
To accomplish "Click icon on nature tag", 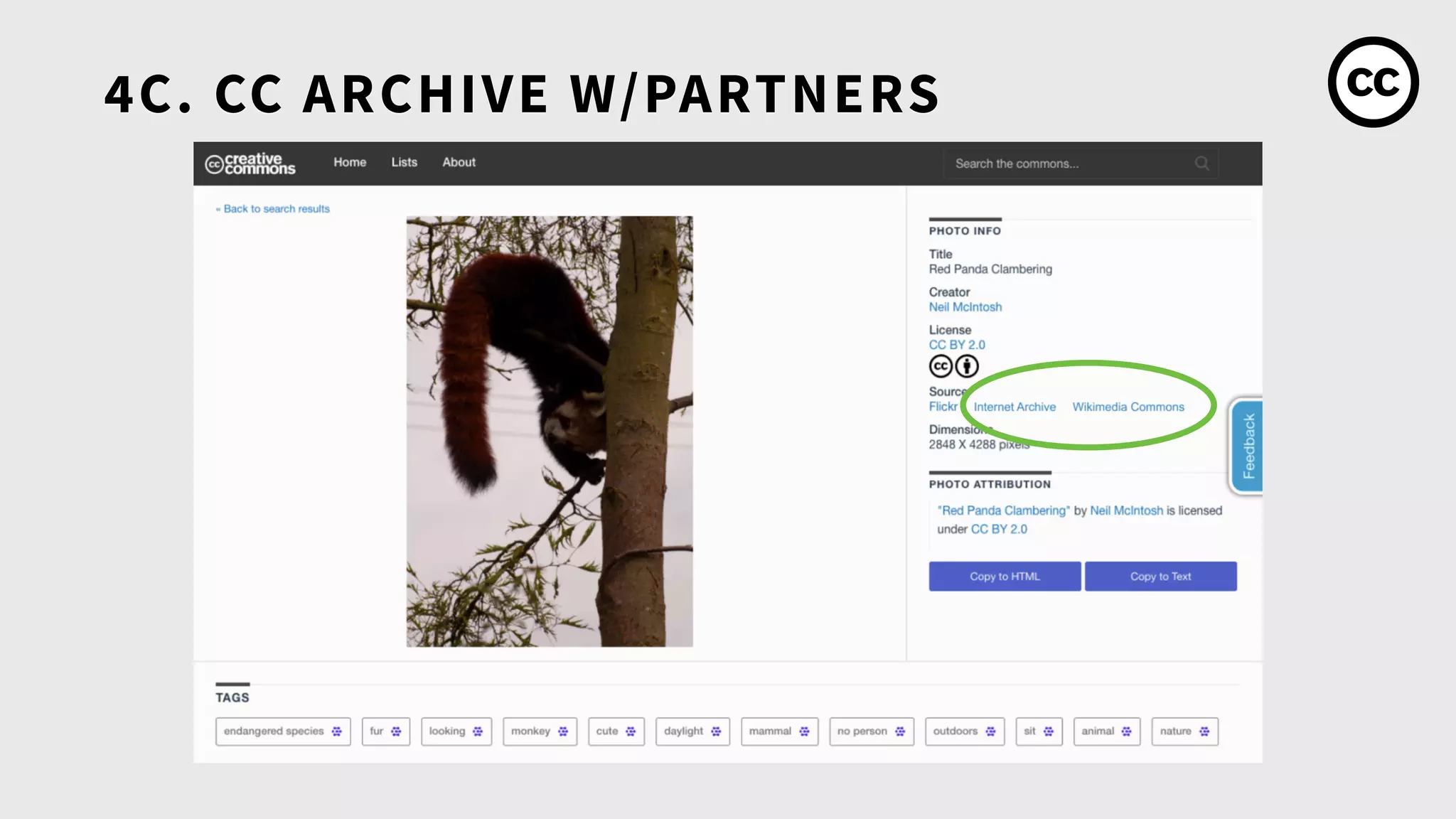I will 1204,732.
